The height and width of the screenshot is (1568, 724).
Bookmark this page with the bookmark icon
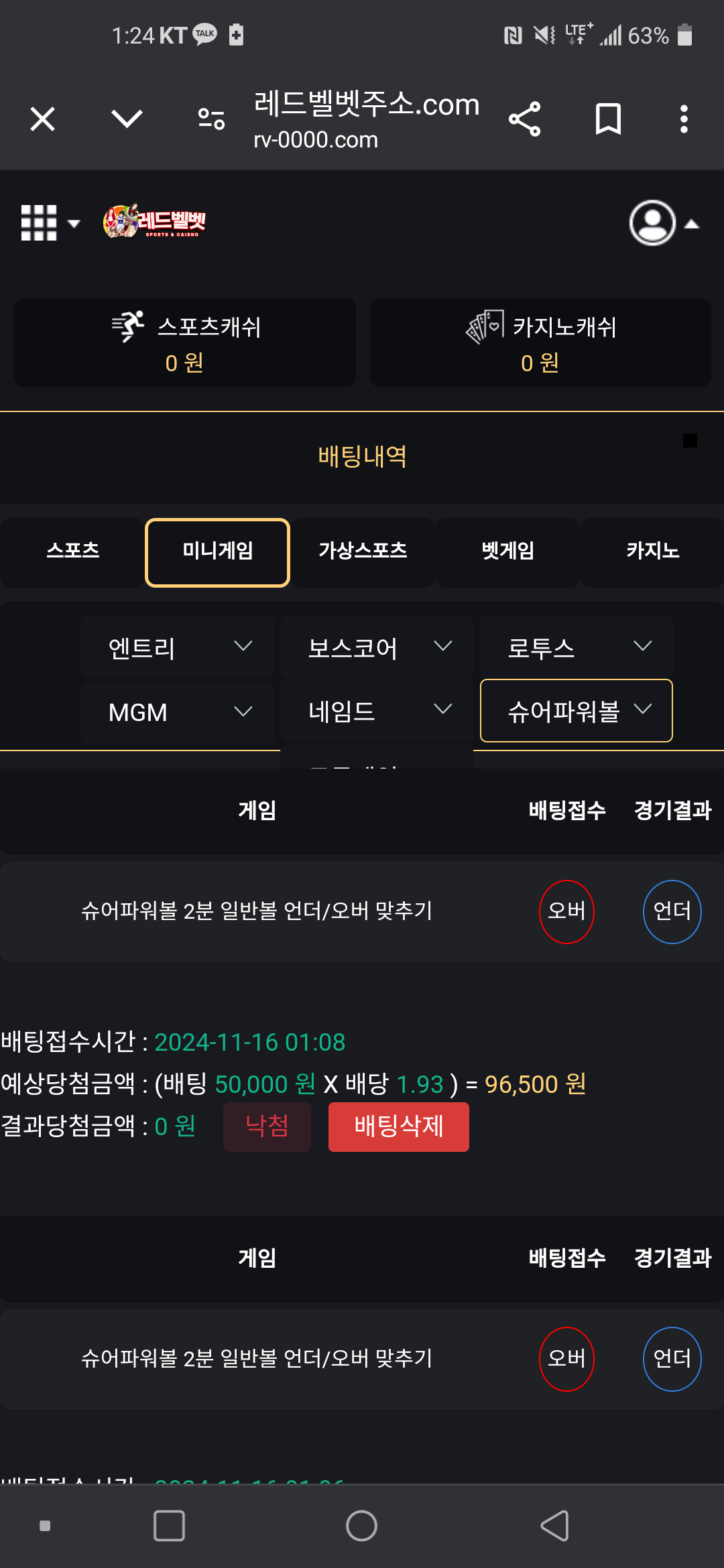pyautogui.click(x=608, y=119)
